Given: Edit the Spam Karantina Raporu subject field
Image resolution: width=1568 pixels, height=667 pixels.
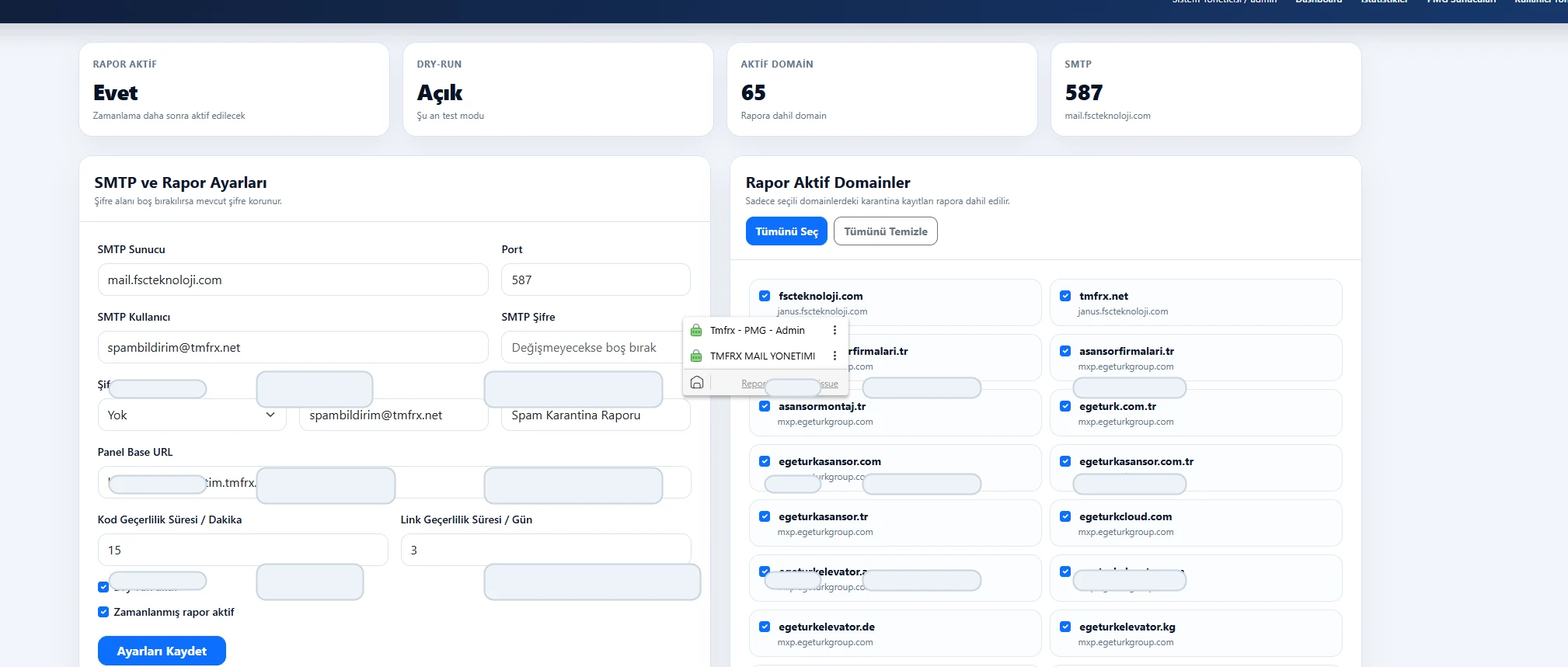Looking at the screenshot, I should 596,415.
